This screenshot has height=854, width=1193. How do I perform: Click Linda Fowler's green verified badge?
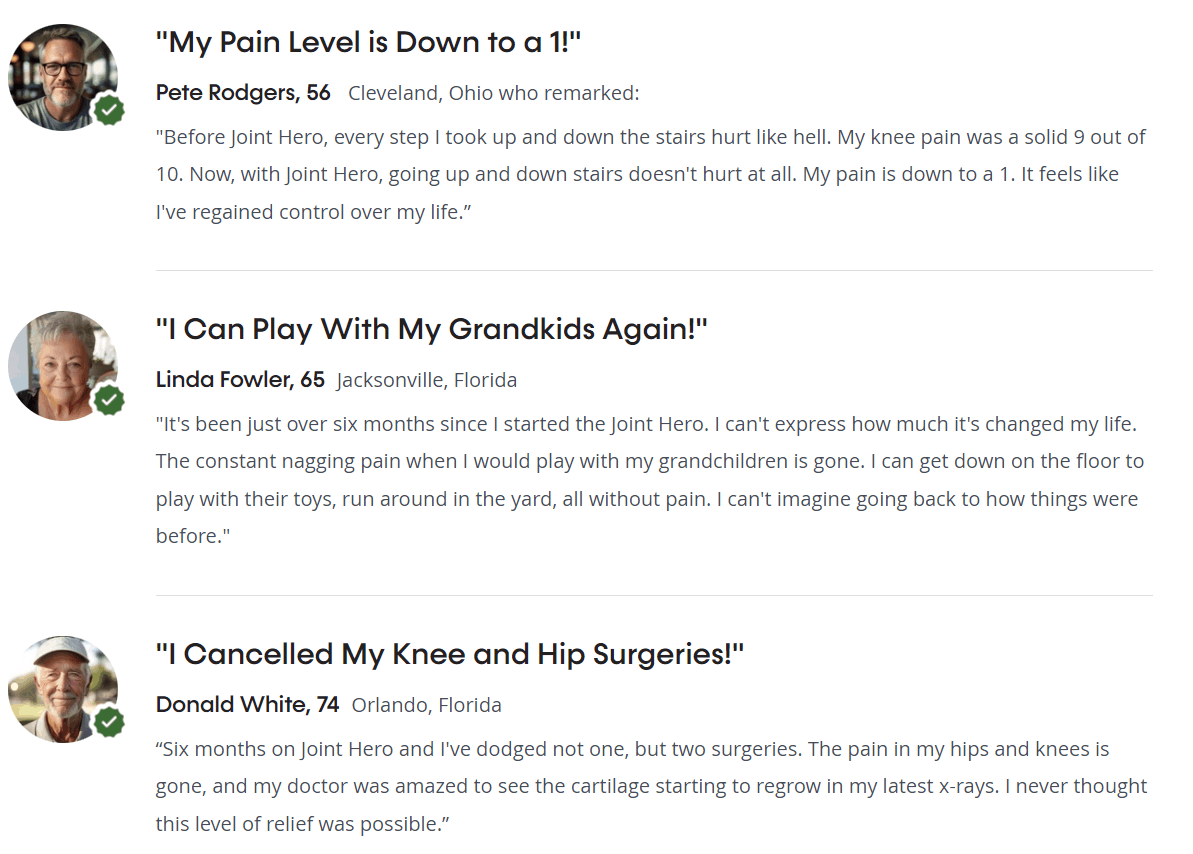coord(110,400)
